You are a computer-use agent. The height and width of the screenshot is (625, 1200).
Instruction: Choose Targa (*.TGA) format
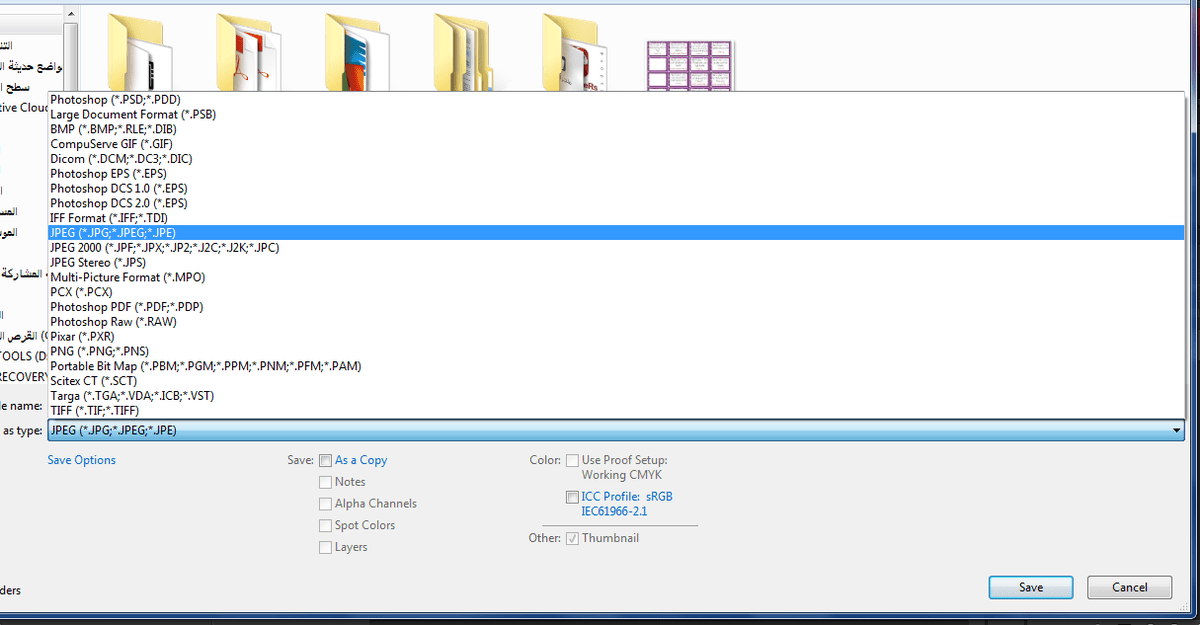tap(616, 396)
